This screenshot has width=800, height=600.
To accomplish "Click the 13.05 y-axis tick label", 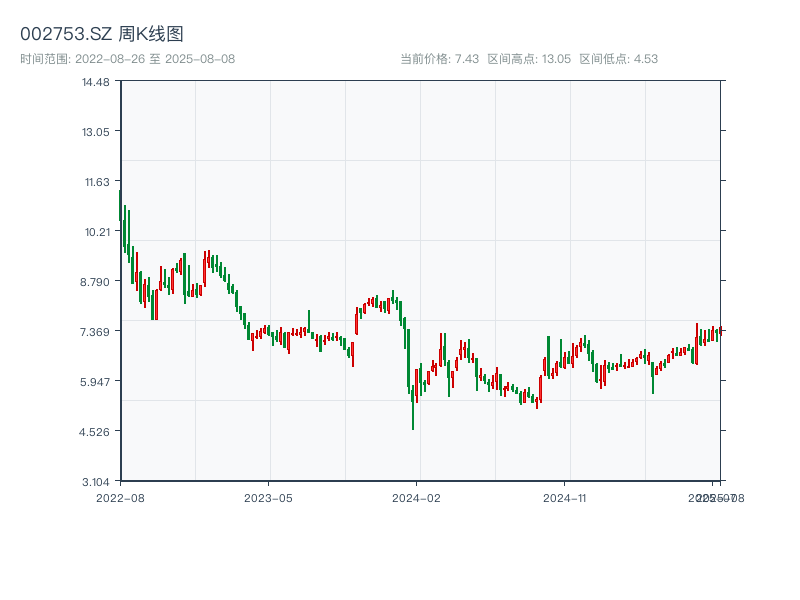I will pos(96,131).
